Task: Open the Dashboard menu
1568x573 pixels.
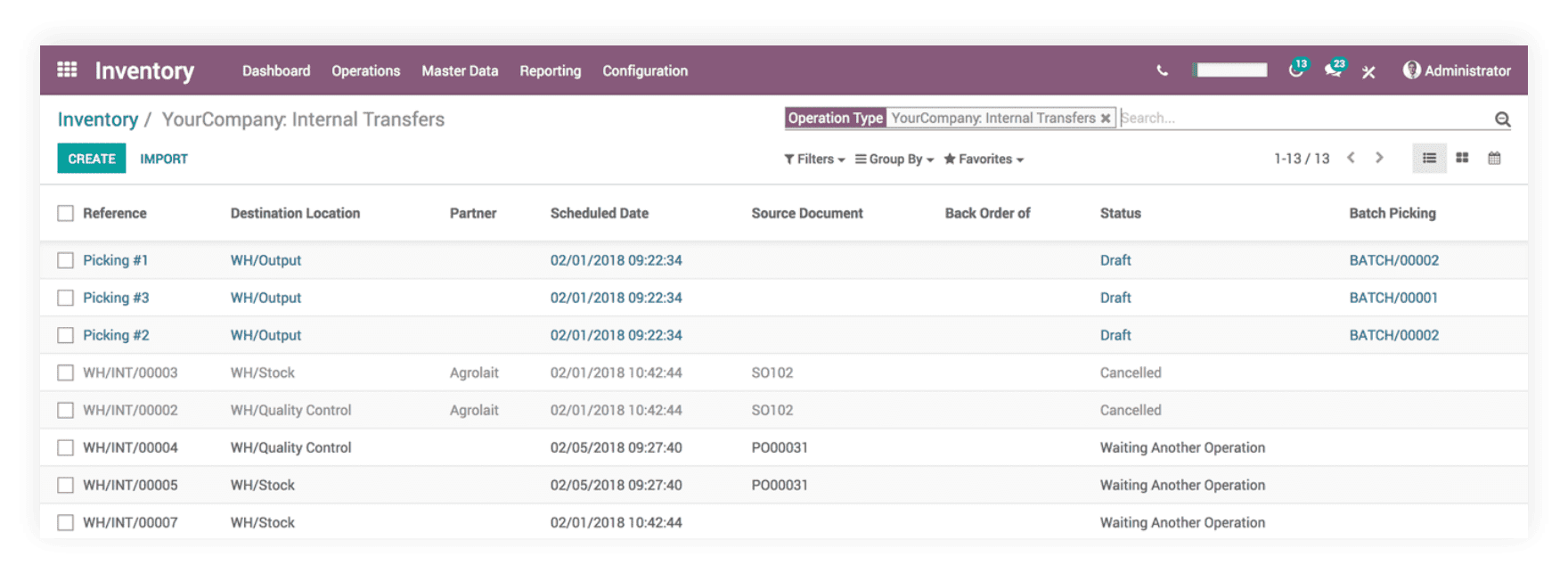Action: pyautogui.click(x=276, y=70)
